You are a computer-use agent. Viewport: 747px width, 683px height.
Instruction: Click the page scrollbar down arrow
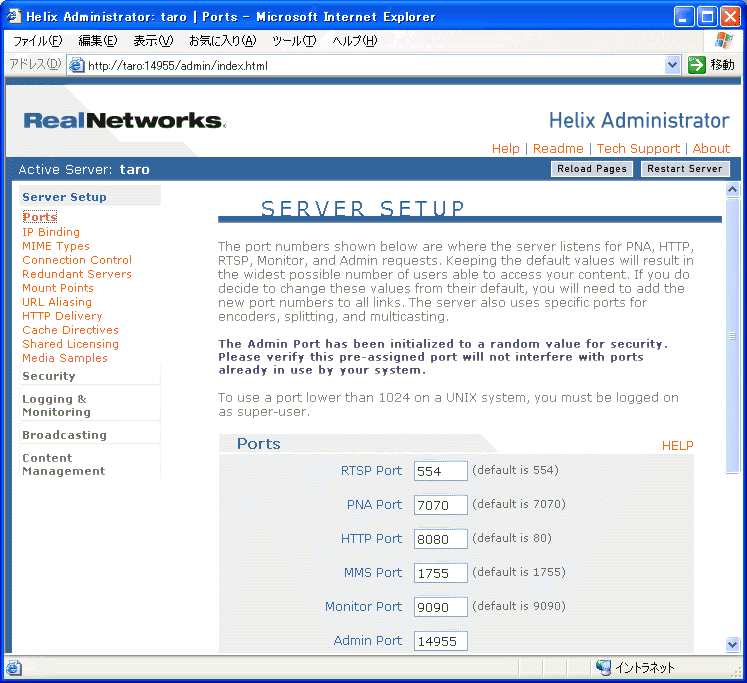(x=732, y=645)
